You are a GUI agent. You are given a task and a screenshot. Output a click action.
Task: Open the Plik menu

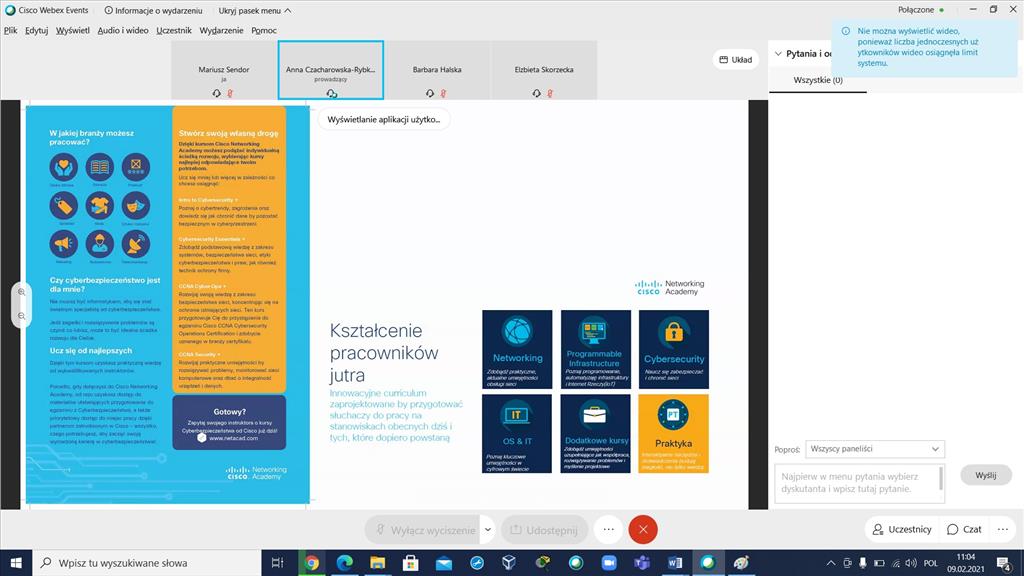pyautogui.click(x=10, y=30)
